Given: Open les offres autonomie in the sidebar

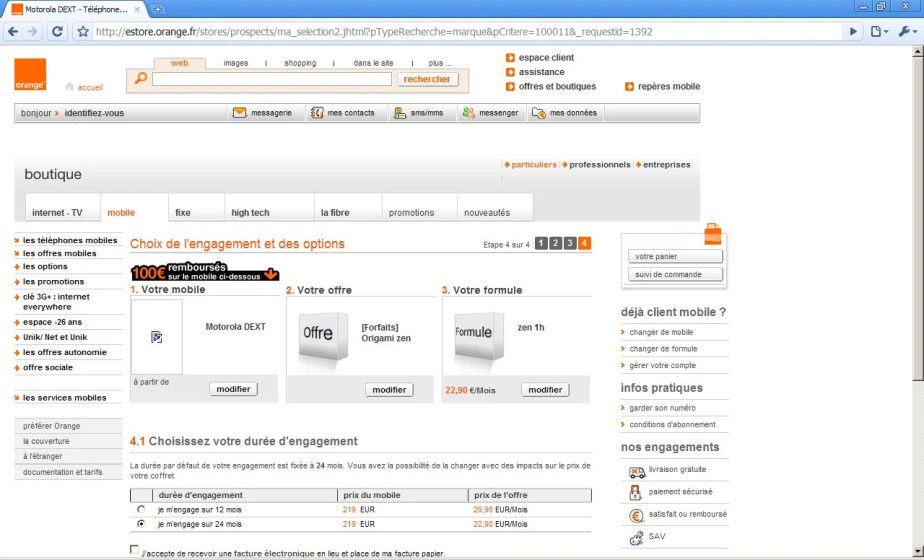Looking at the screenshot, I should [x=65, y=353].
